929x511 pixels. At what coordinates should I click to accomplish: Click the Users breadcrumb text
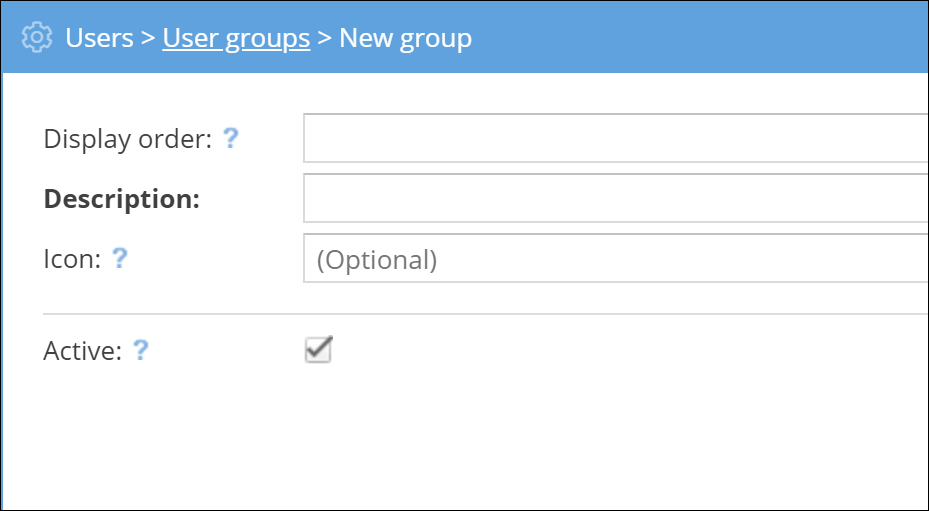tap(99, 38)
